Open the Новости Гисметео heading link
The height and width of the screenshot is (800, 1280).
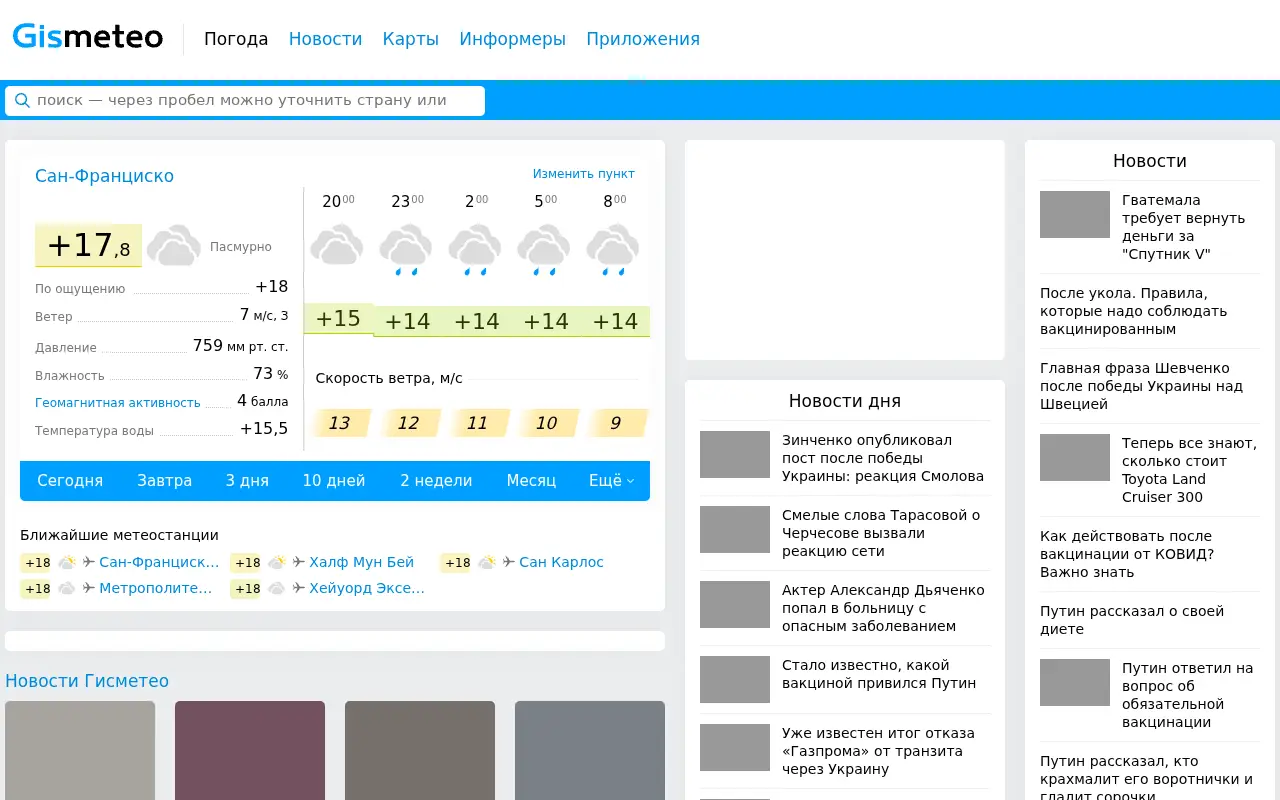pyautogui.click(x=87, y=681)
